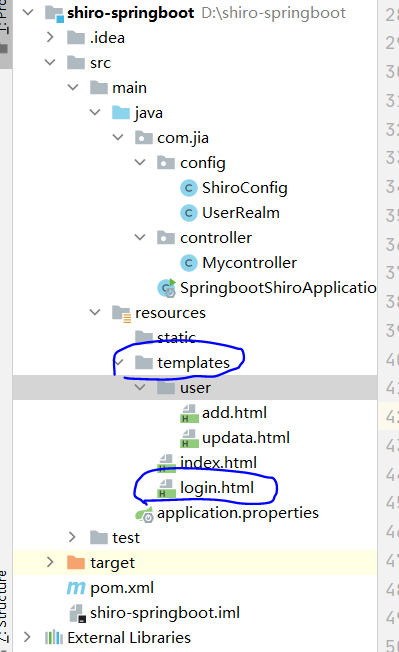The height and width of the screenshot is (652, 399).
Task: Collapse the config package
Action: (x=140, y=162)
